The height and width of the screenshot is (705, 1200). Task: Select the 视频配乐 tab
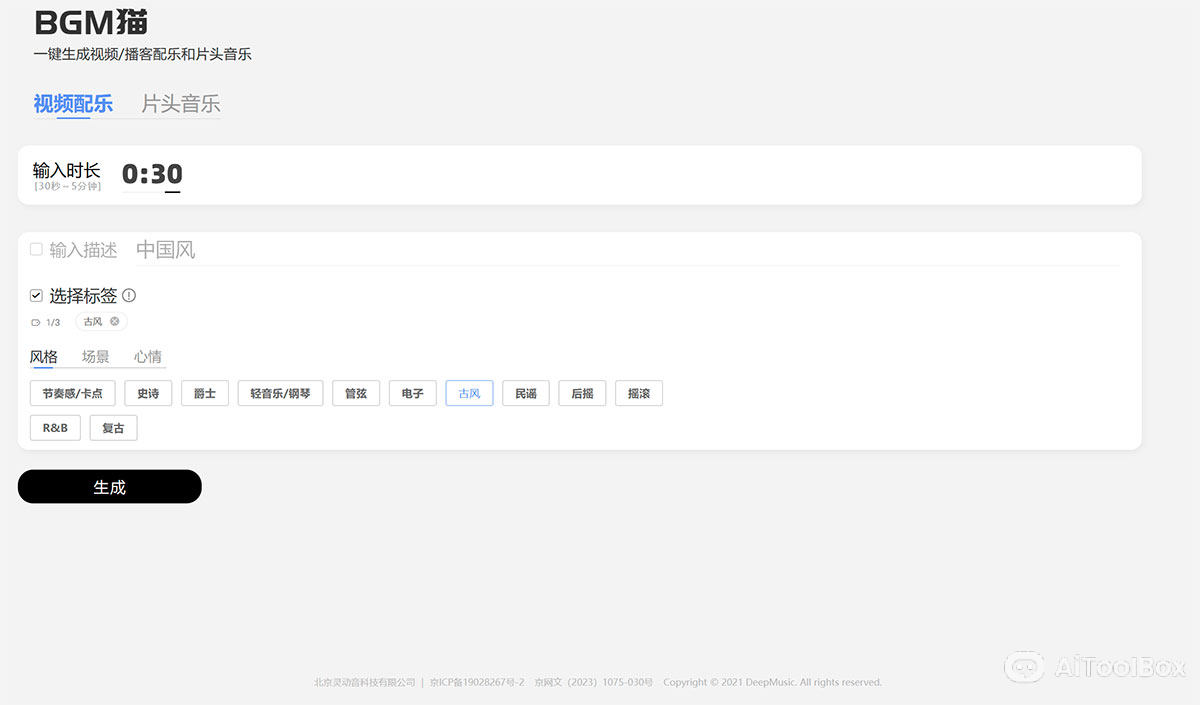73,104
